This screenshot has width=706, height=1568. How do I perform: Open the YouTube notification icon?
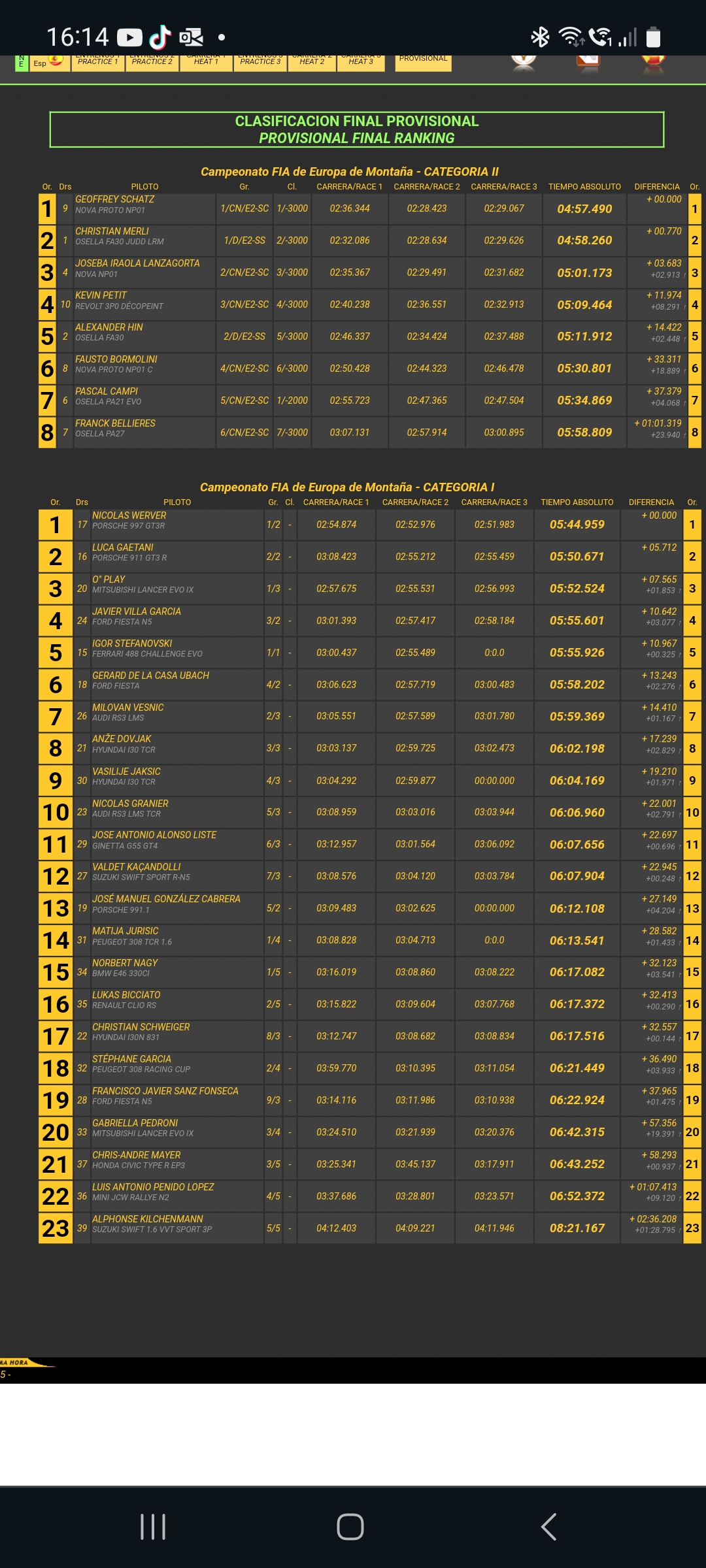pyautogui.click(x=129, y=37)
